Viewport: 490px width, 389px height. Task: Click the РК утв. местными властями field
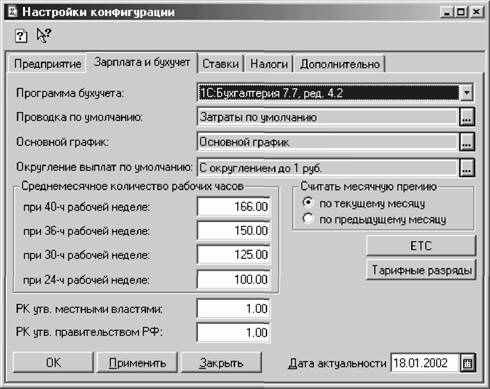click(x=234, y=309)
